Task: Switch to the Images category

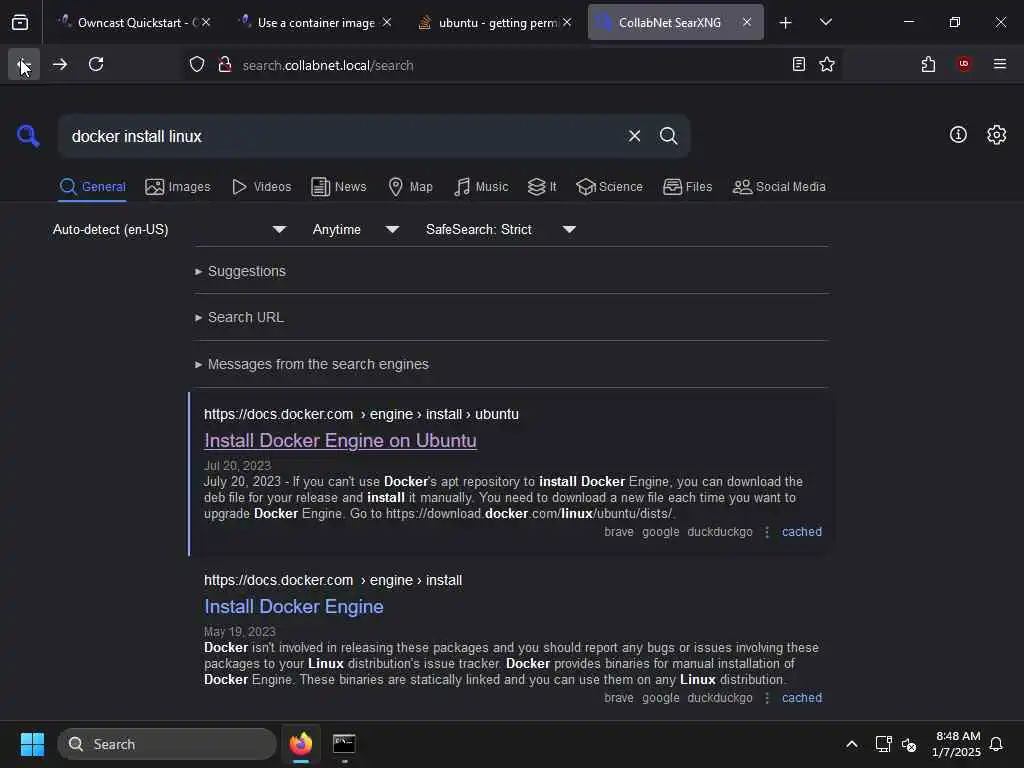Action: coord(178,187)
